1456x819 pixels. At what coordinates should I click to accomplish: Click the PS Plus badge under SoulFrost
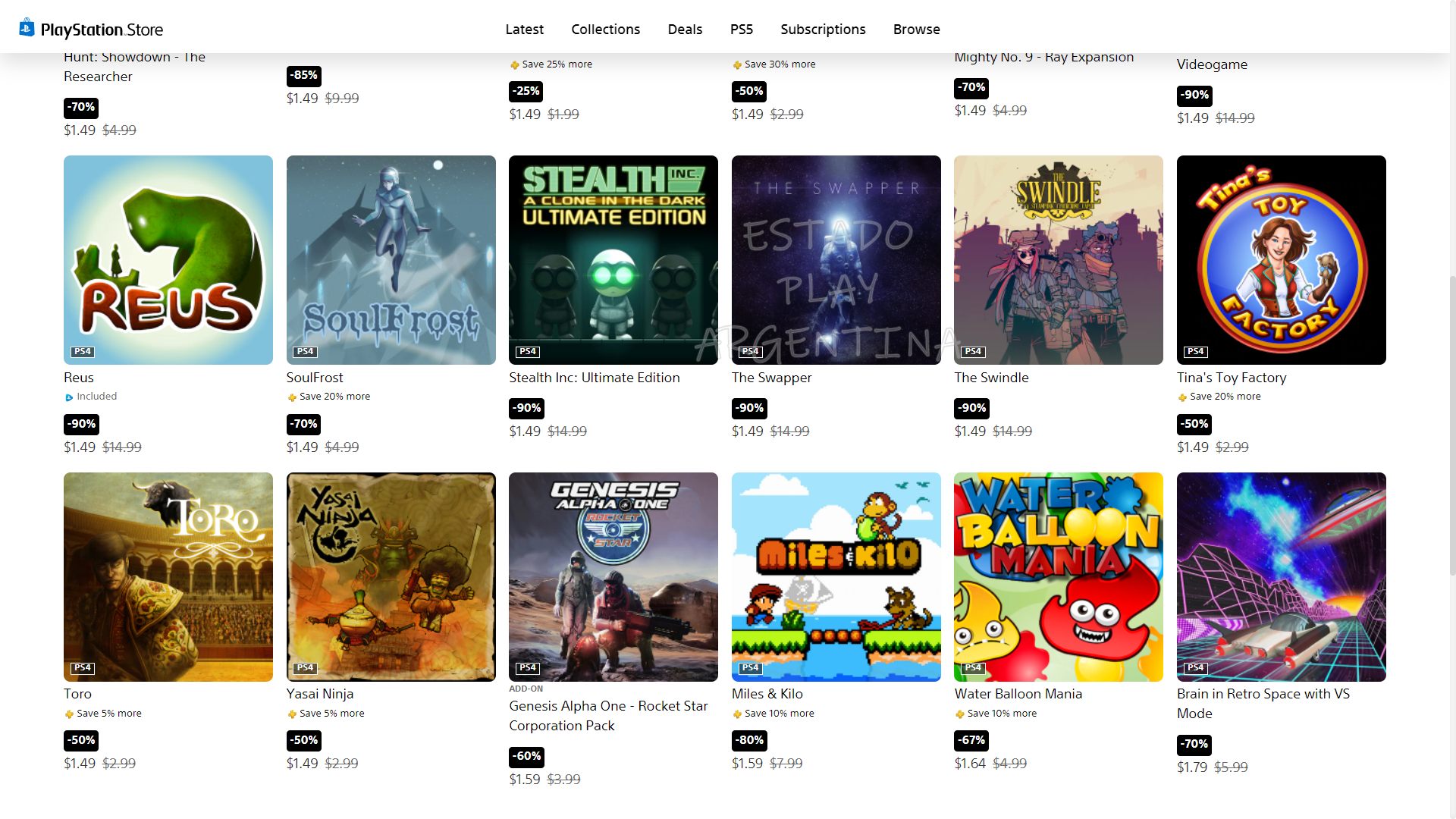pyautogui.click(x=291, y=397)
